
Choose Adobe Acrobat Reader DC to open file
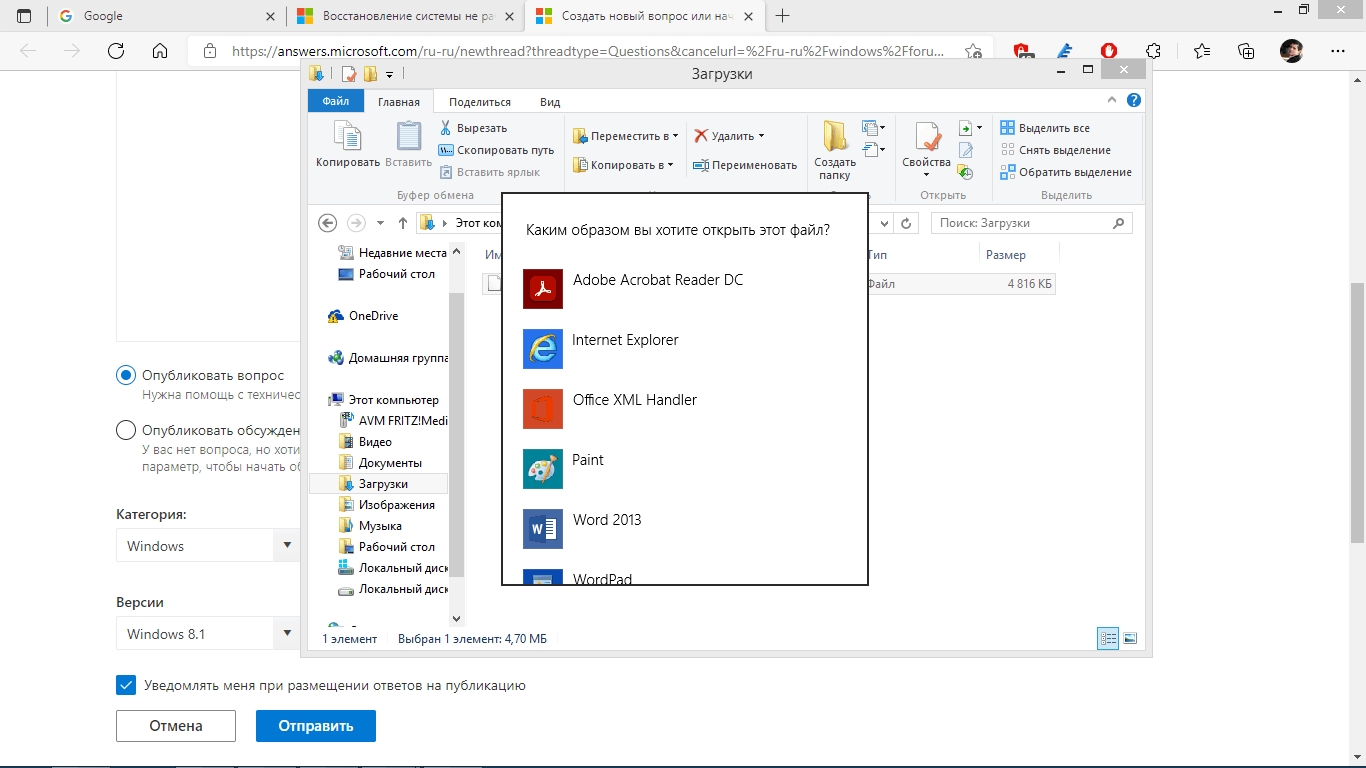tap(684, 289)
